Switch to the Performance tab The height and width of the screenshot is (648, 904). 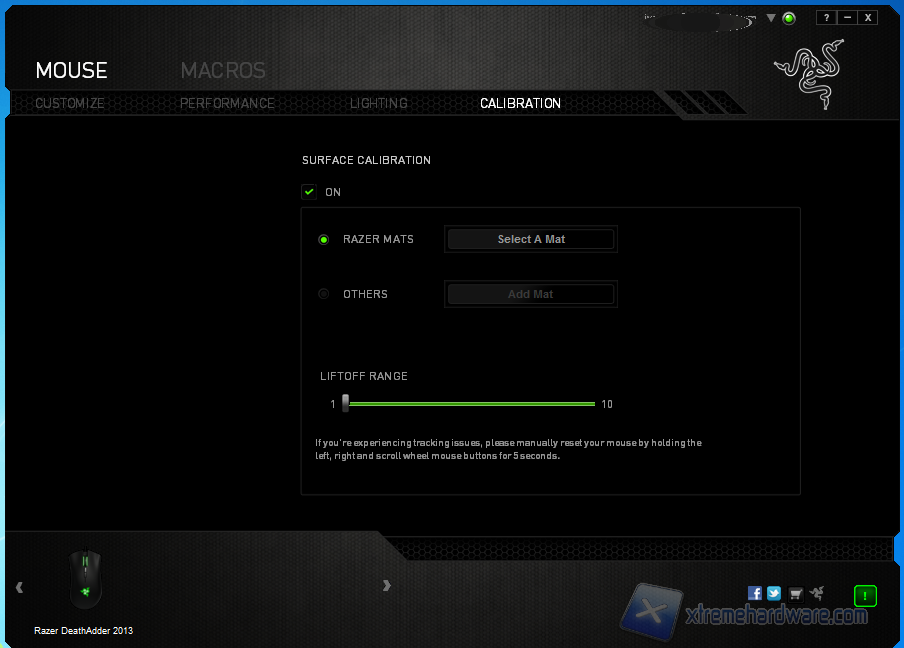point(227,103)
